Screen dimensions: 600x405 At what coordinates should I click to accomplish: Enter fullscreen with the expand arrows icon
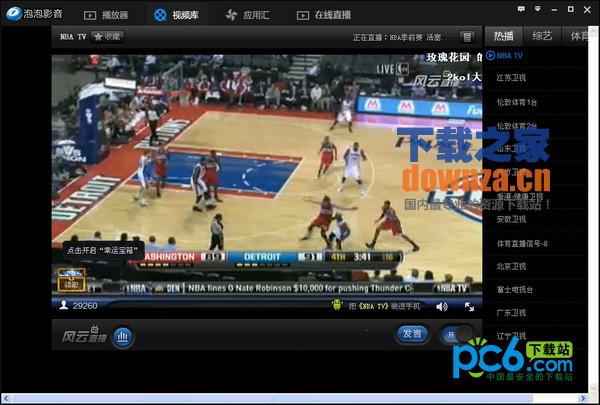click(470, 307)
